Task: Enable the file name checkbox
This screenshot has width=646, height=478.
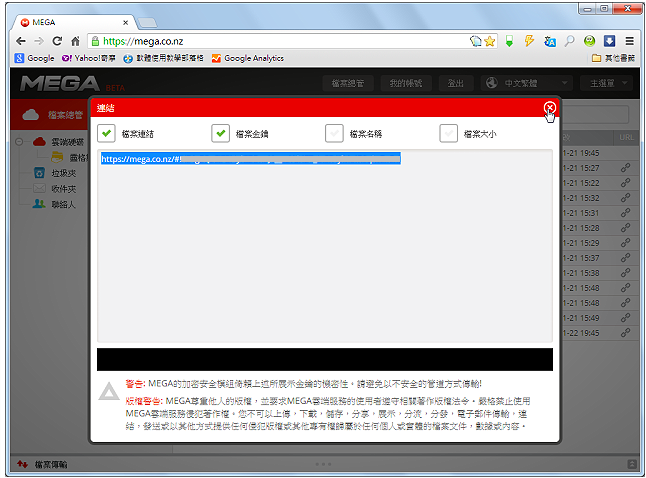Action: [x=334, y=134]
